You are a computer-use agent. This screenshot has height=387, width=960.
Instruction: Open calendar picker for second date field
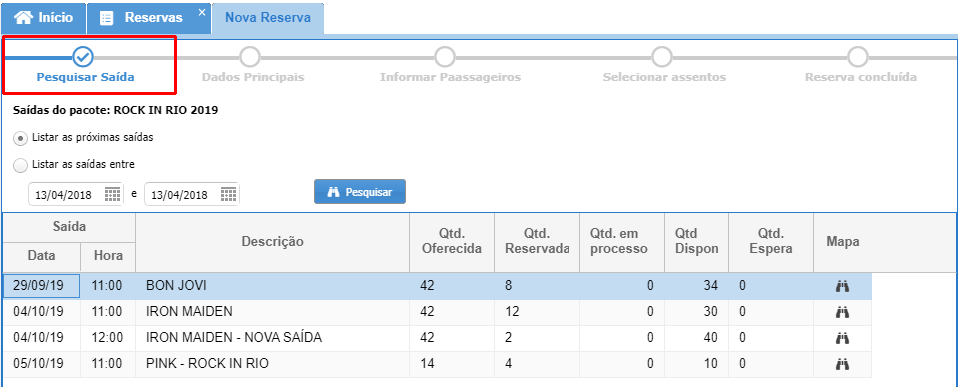click(x=228, y=195)
